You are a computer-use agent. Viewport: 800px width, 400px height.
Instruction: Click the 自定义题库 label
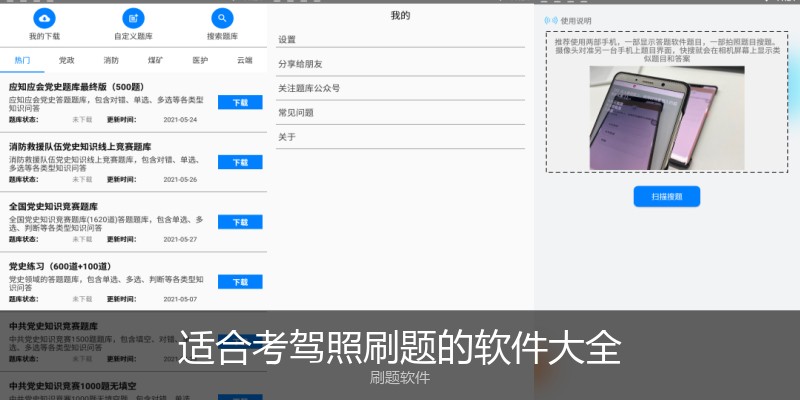point(133,36)
